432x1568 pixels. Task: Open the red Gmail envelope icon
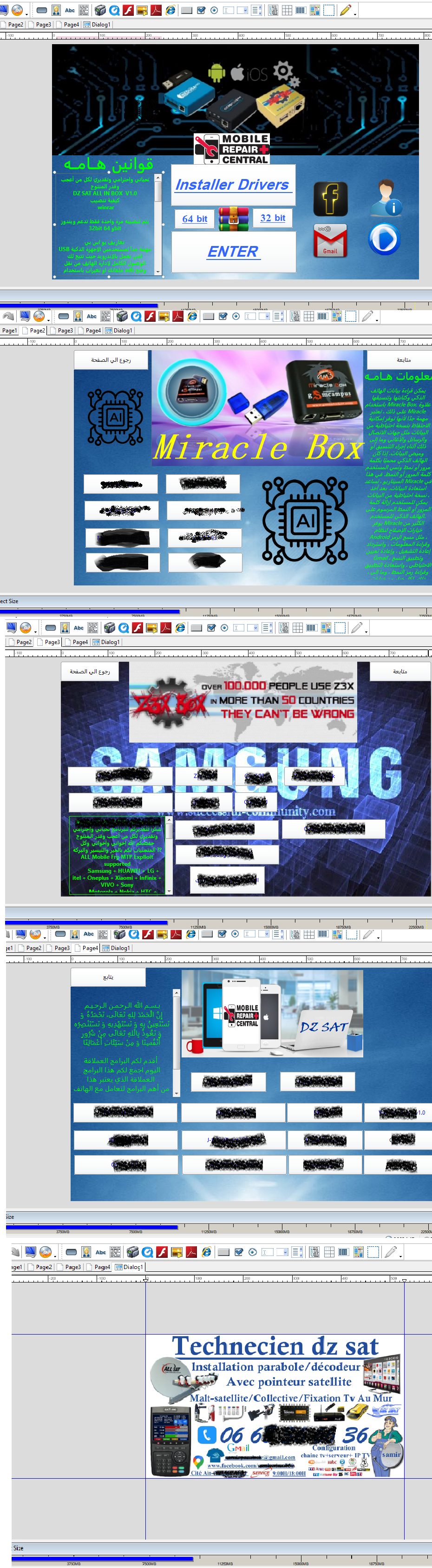pos(330,240)
